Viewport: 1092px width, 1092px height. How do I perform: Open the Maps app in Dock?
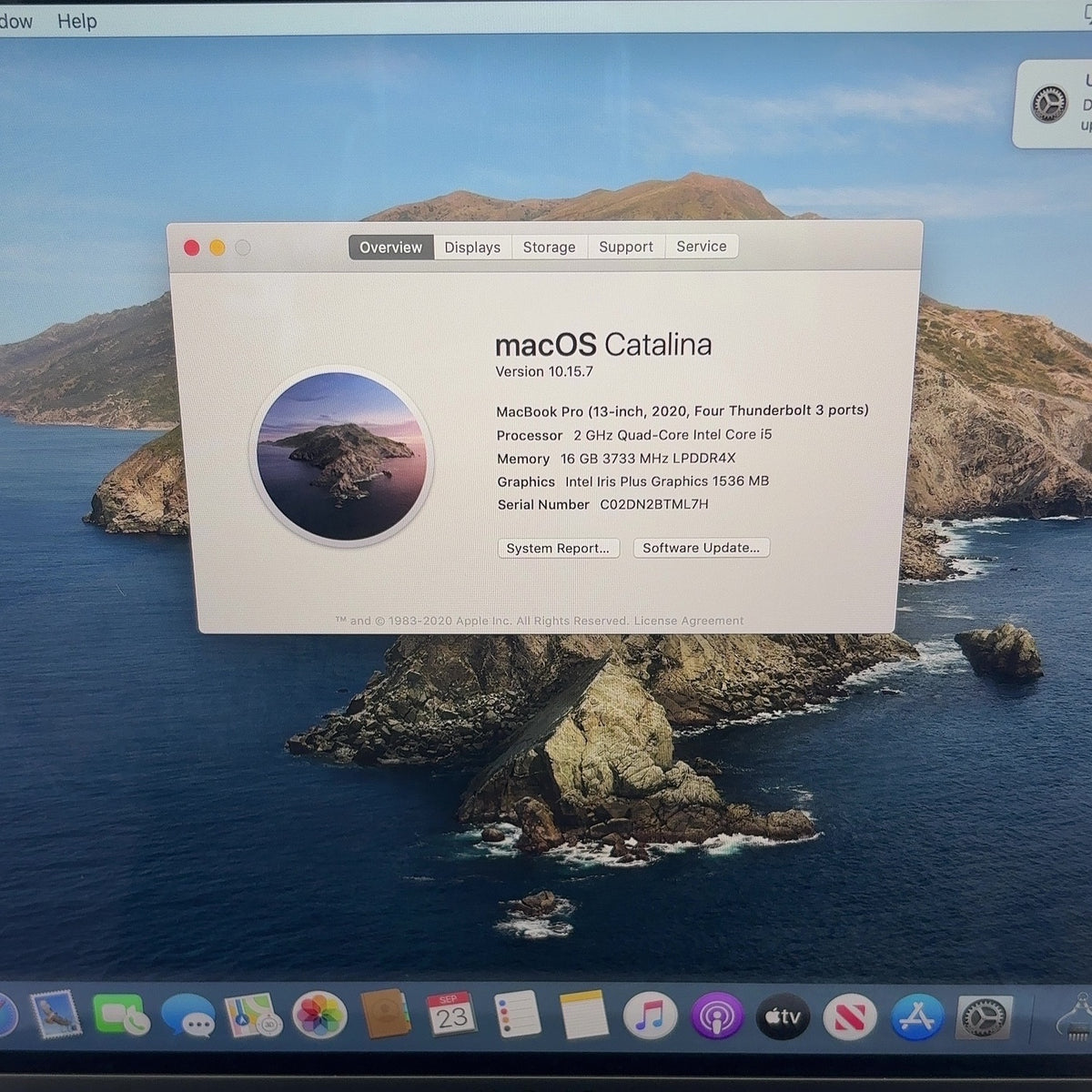(x=253, y=1016)
